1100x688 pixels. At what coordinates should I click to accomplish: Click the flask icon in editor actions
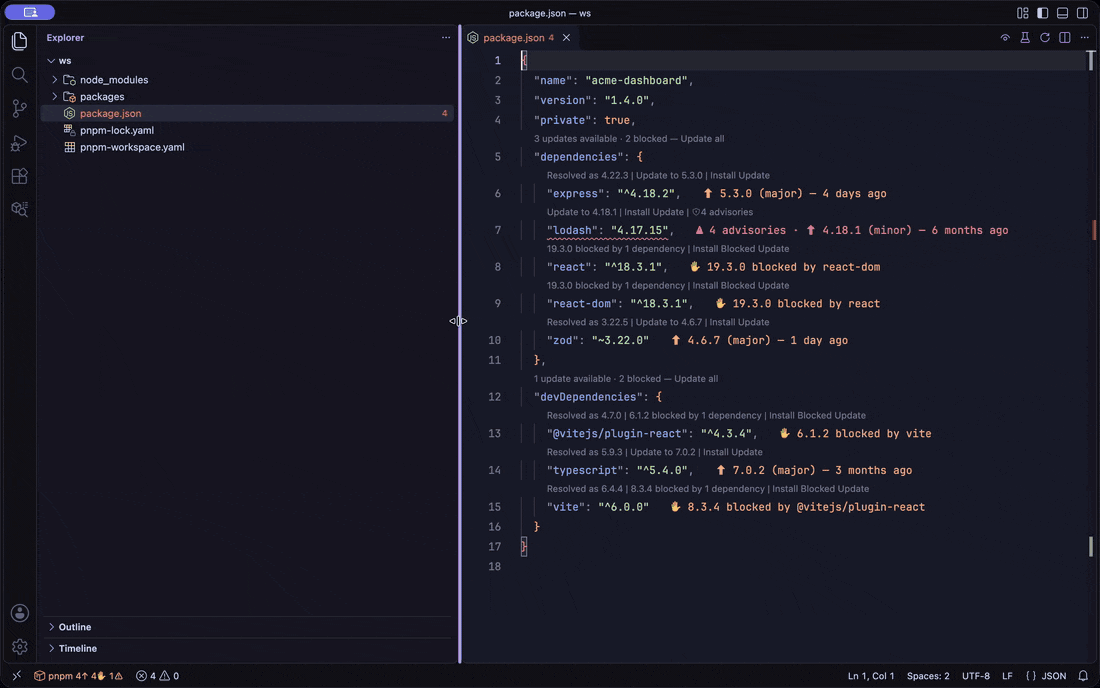point(1025,38)
